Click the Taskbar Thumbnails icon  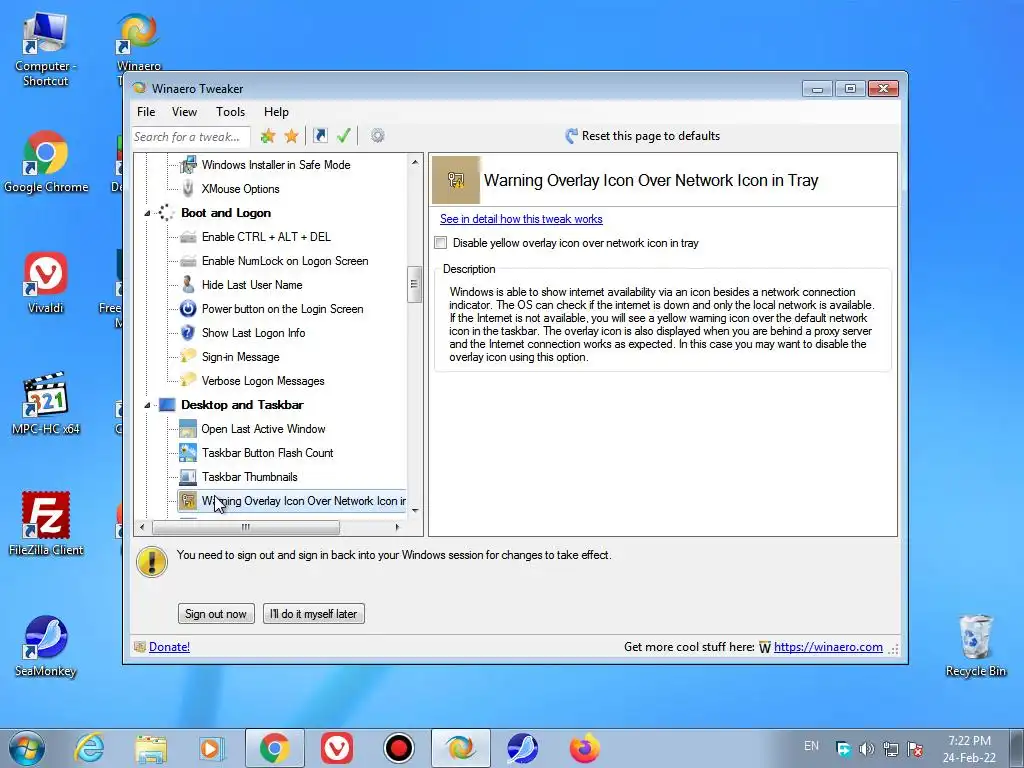pyautogui.click(x=188, y=477)
